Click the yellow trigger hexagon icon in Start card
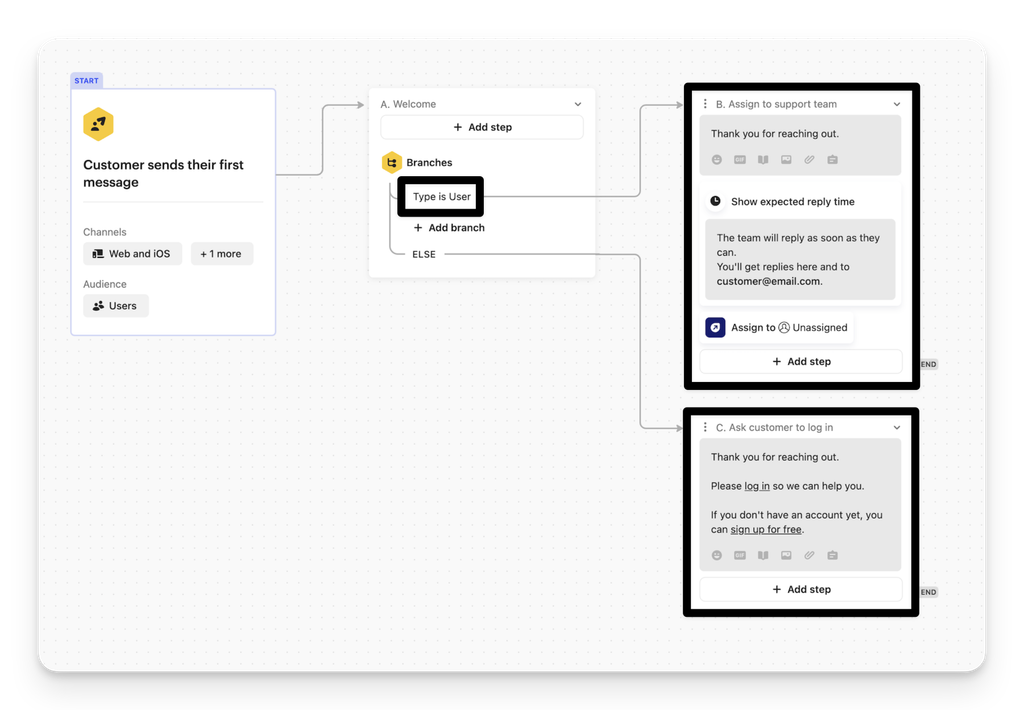1024x710 pixels. [99, 124]
